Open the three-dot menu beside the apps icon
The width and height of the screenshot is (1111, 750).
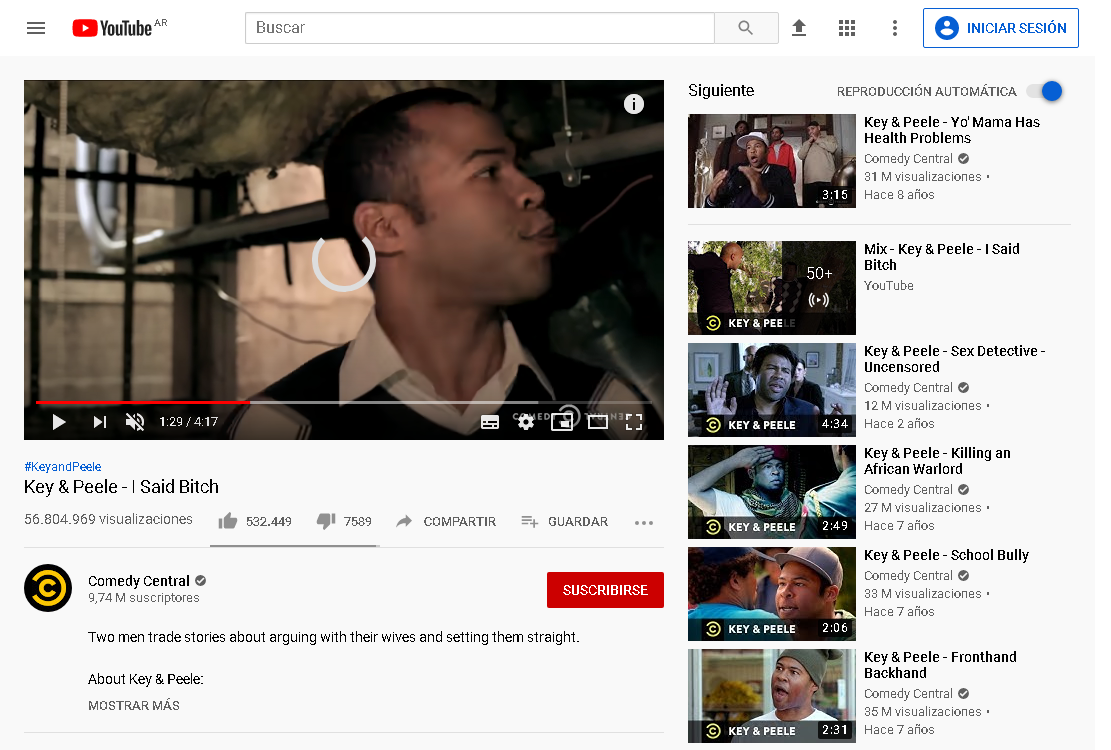(894, 28)
